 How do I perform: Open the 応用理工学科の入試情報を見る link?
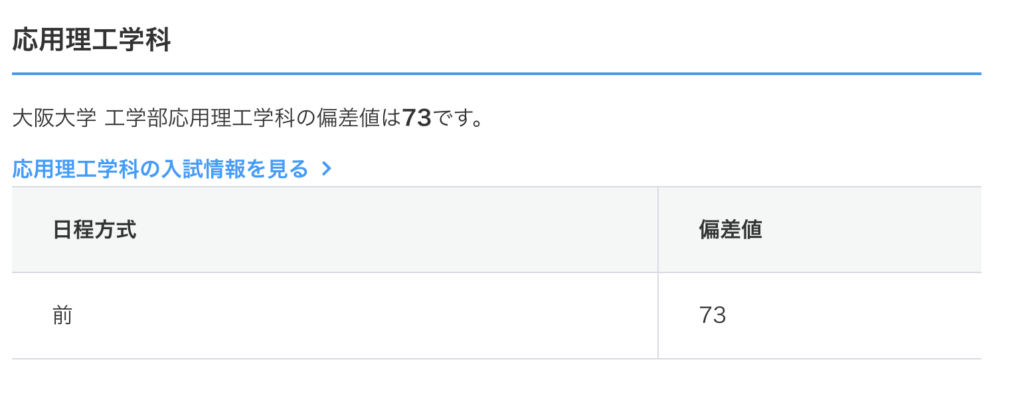[160, 168]
